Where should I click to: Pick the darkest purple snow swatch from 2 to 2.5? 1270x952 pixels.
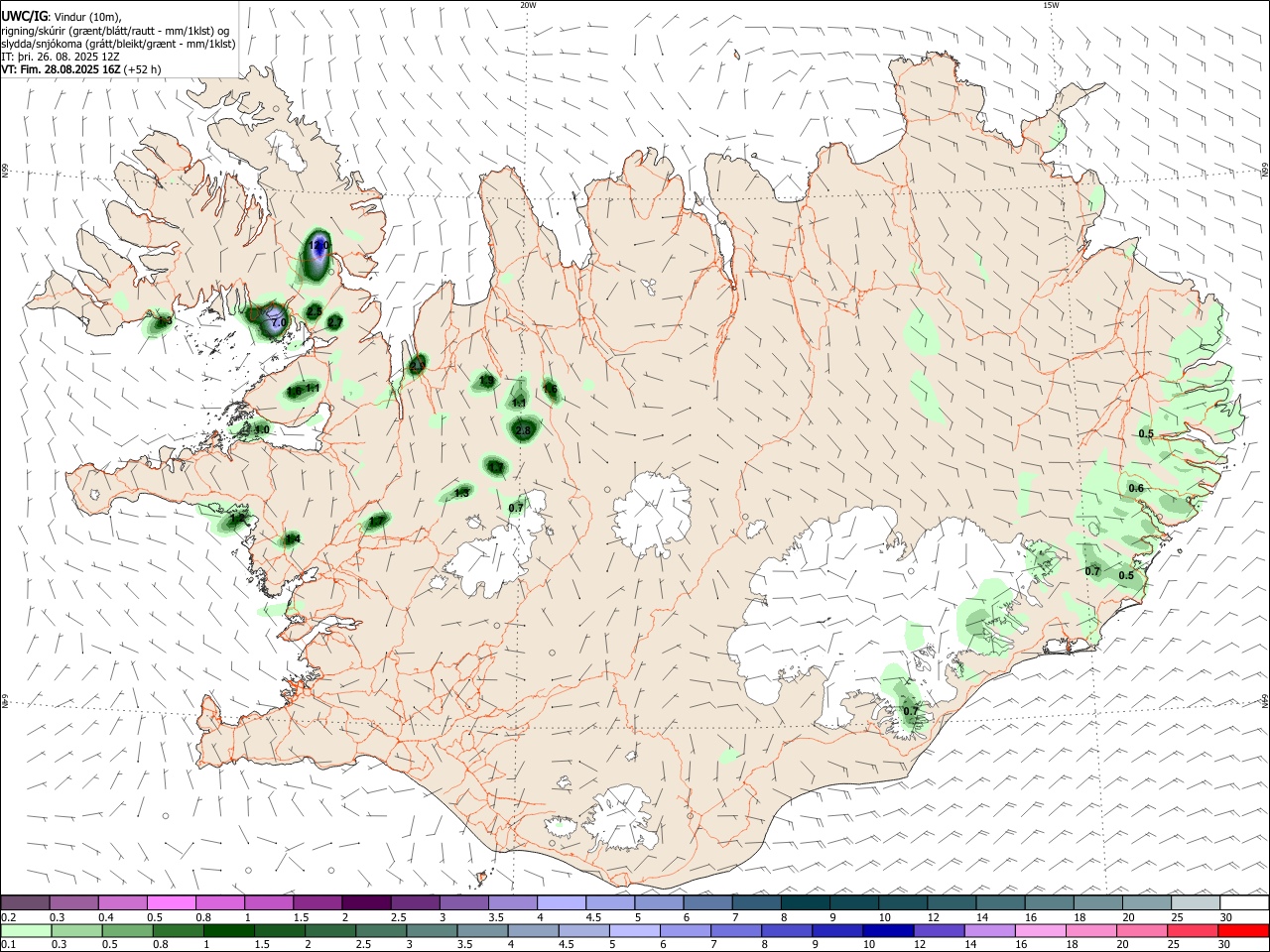click(366, 902)
